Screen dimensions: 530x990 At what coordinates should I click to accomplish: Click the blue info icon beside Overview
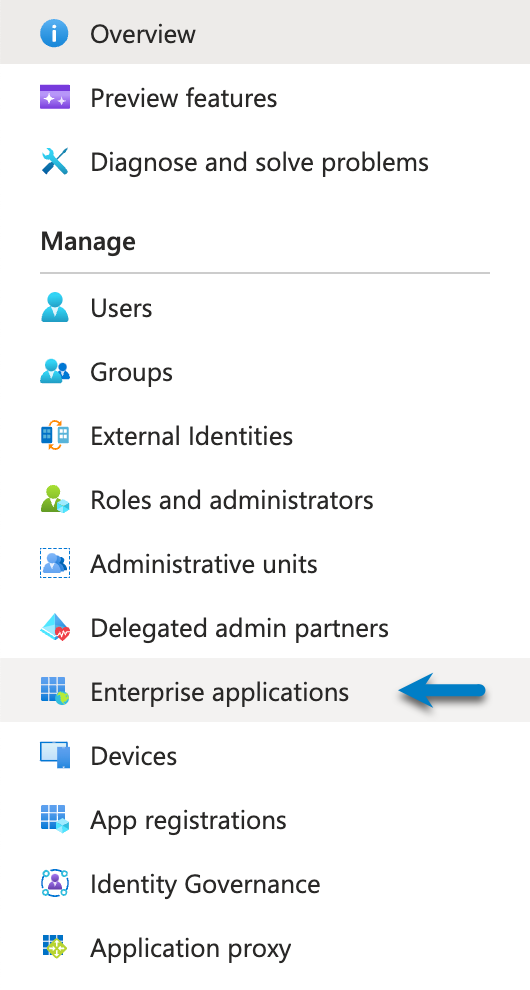[x=54, y=33]
